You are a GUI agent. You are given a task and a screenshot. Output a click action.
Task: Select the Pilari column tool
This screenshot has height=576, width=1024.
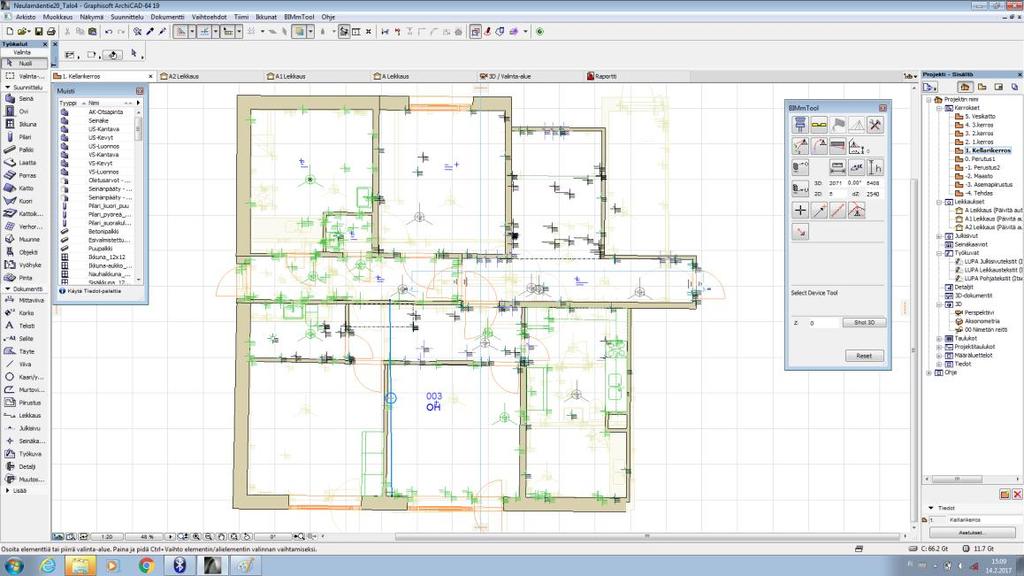[x=24, y=137]
